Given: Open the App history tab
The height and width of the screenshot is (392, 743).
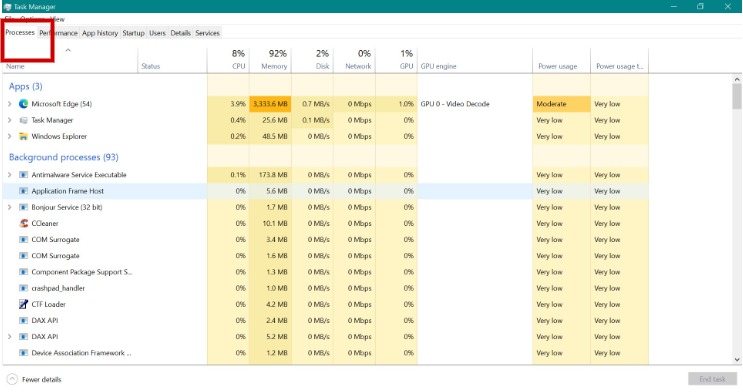Looking at the screenshot, I should point(100,33).
